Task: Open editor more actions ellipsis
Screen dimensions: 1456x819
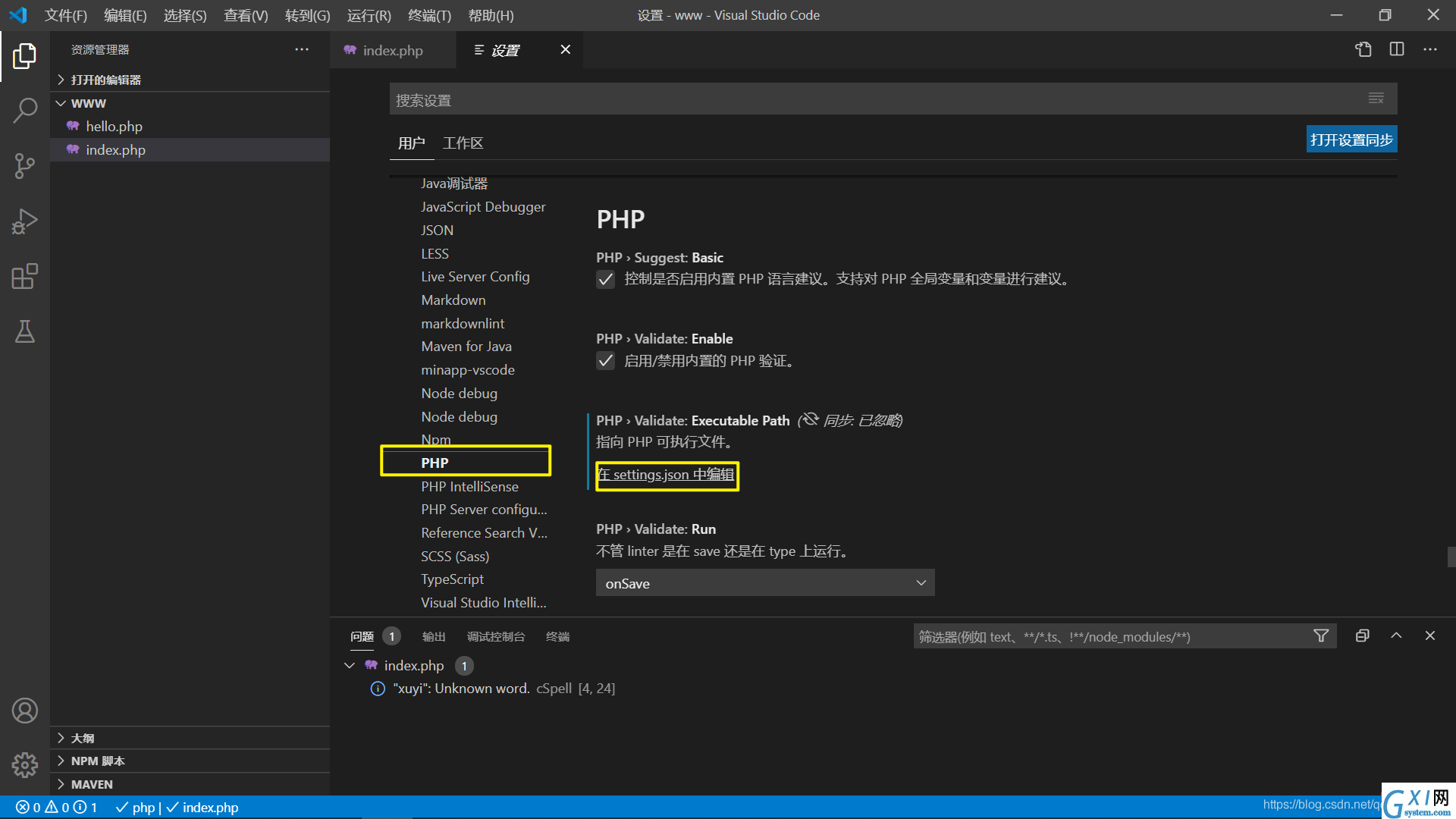Action: 1430,49
